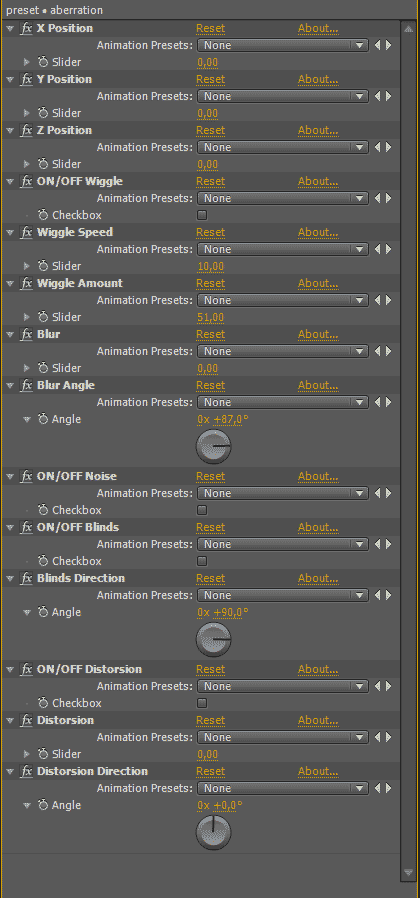Click previous preset arrow for Wiggle Amount

377,300
